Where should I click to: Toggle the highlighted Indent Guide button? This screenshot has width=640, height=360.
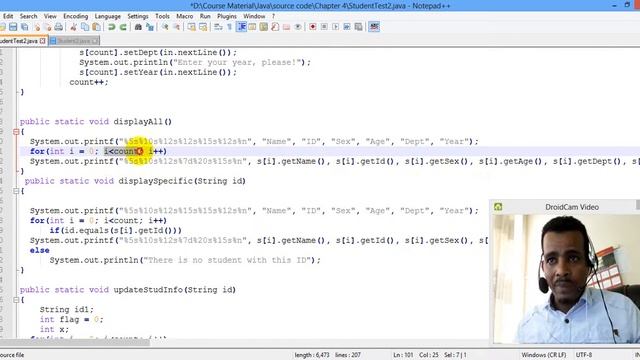241,27
